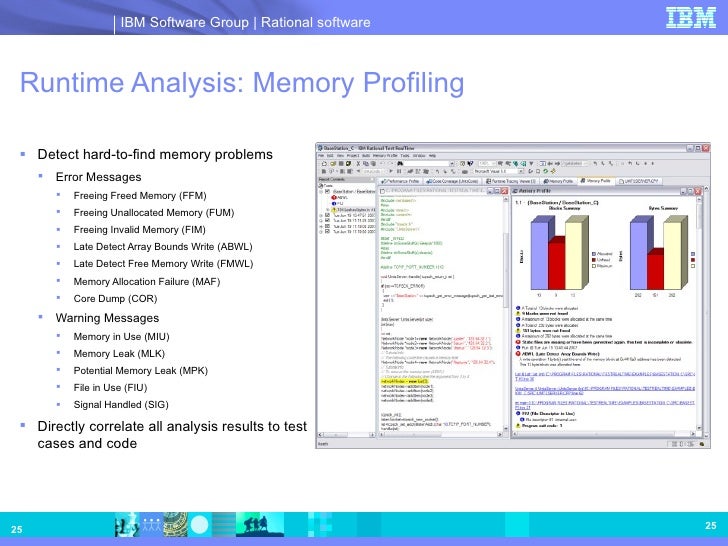Image resolution: width=728 pixels, height=546 pixels.
Task: Toggle the fourth Tue Jun report checkbox
Action: (x=327, y=231)
